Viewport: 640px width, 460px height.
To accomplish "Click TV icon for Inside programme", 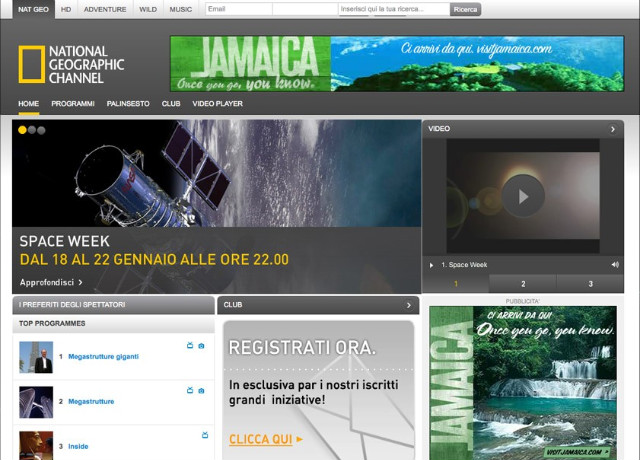I will click(x=205, y=435).
